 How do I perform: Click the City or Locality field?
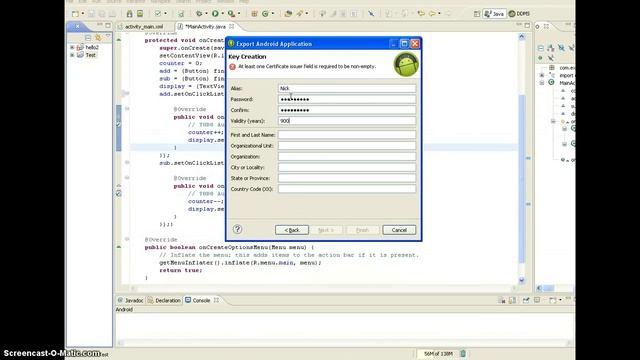[x=347, y=167]
